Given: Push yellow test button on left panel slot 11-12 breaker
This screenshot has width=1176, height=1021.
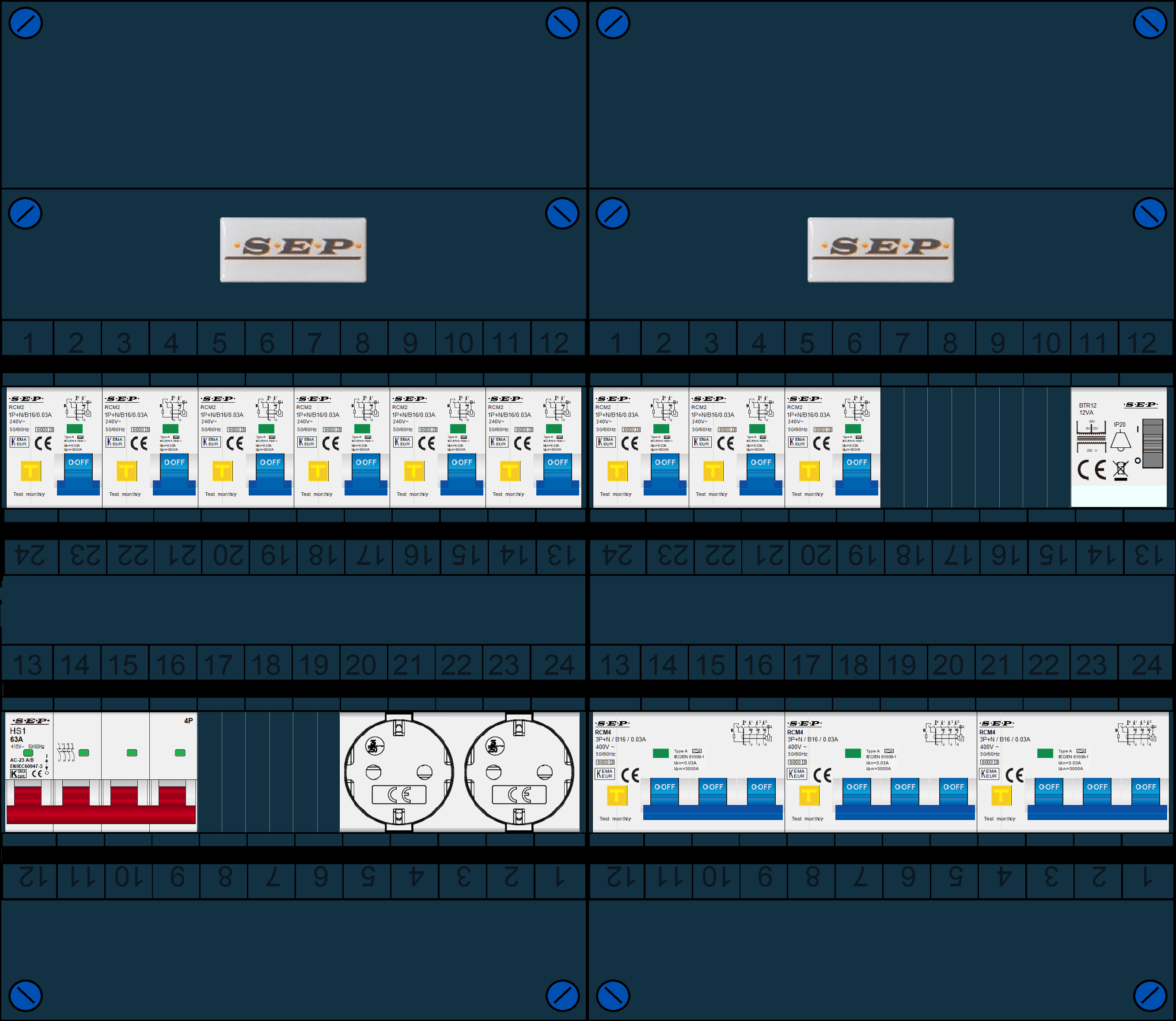Looking at the screenshot, I should coord(510,471).
